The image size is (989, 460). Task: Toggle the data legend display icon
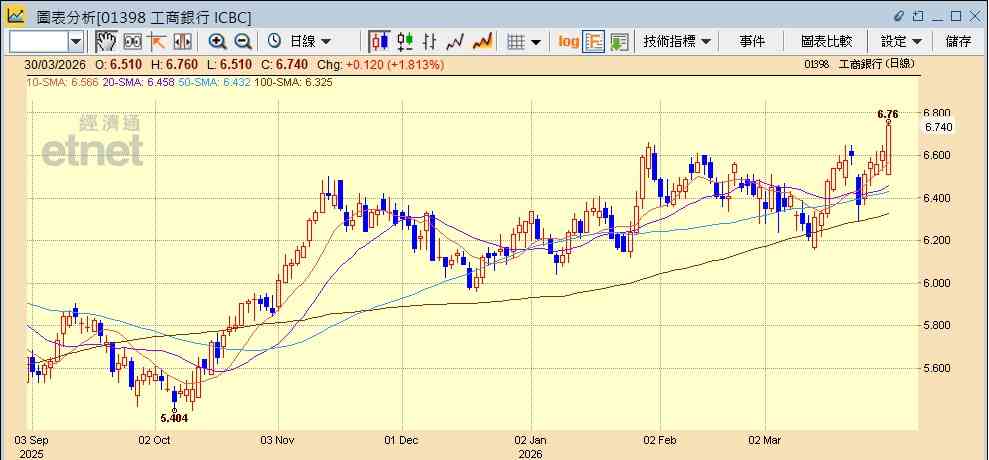594,42
